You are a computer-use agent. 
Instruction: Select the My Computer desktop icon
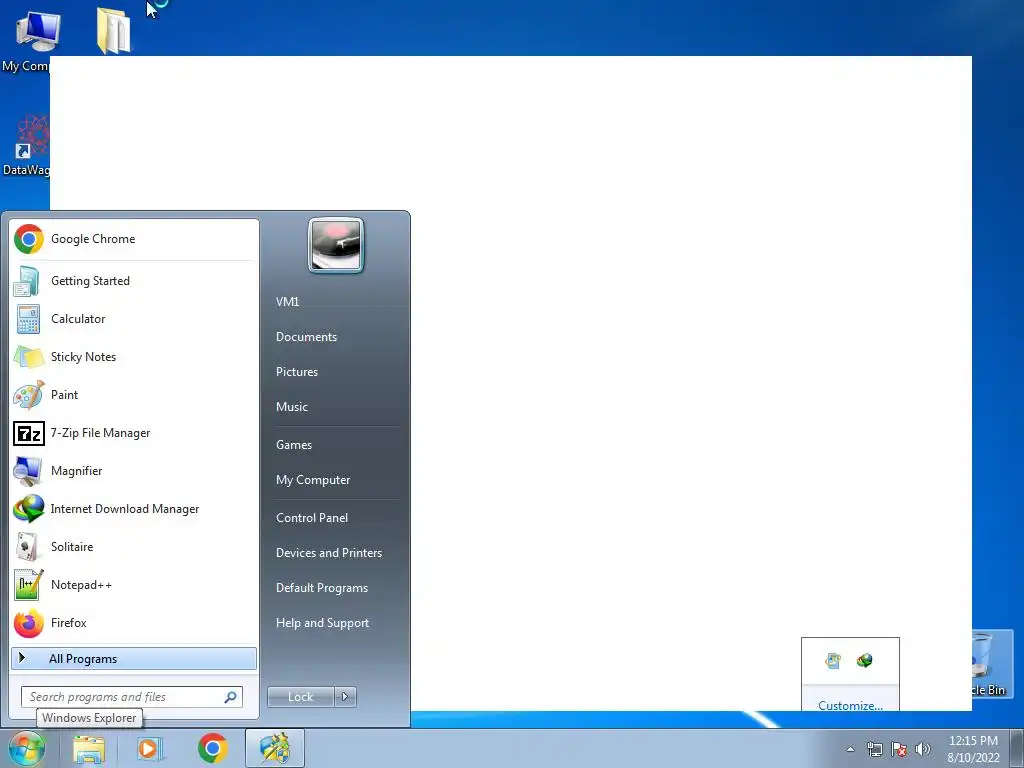(26, 40)
